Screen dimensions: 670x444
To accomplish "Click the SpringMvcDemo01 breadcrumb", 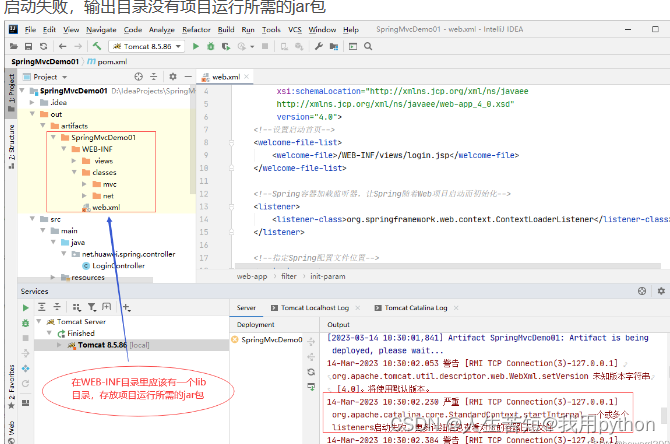I will click(45, 62).
